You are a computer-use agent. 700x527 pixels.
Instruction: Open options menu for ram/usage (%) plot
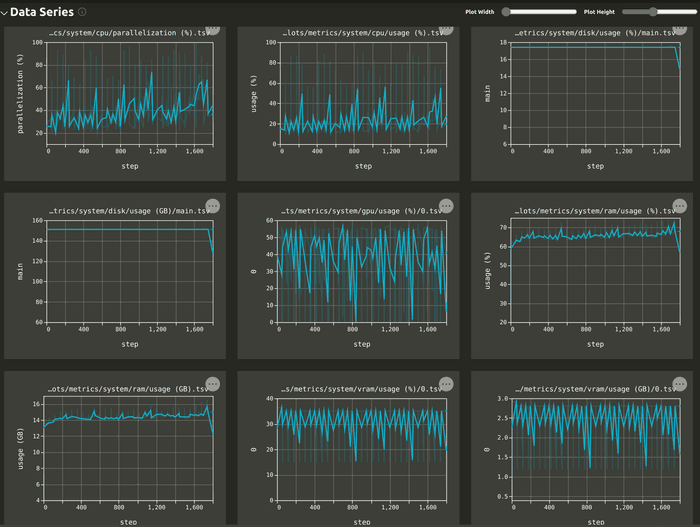click(679, 206)
